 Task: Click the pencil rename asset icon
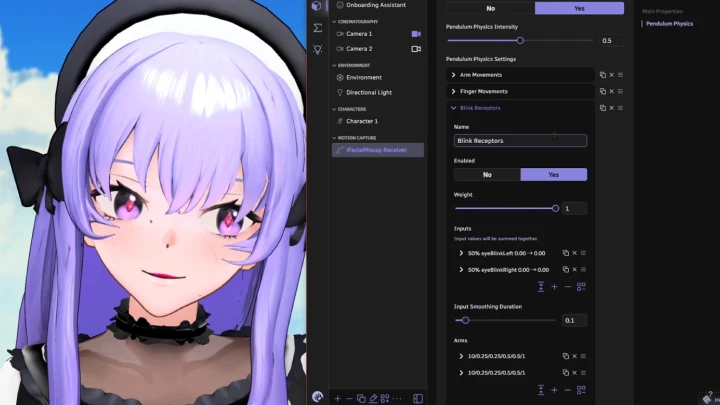click(x=373, y=399)
